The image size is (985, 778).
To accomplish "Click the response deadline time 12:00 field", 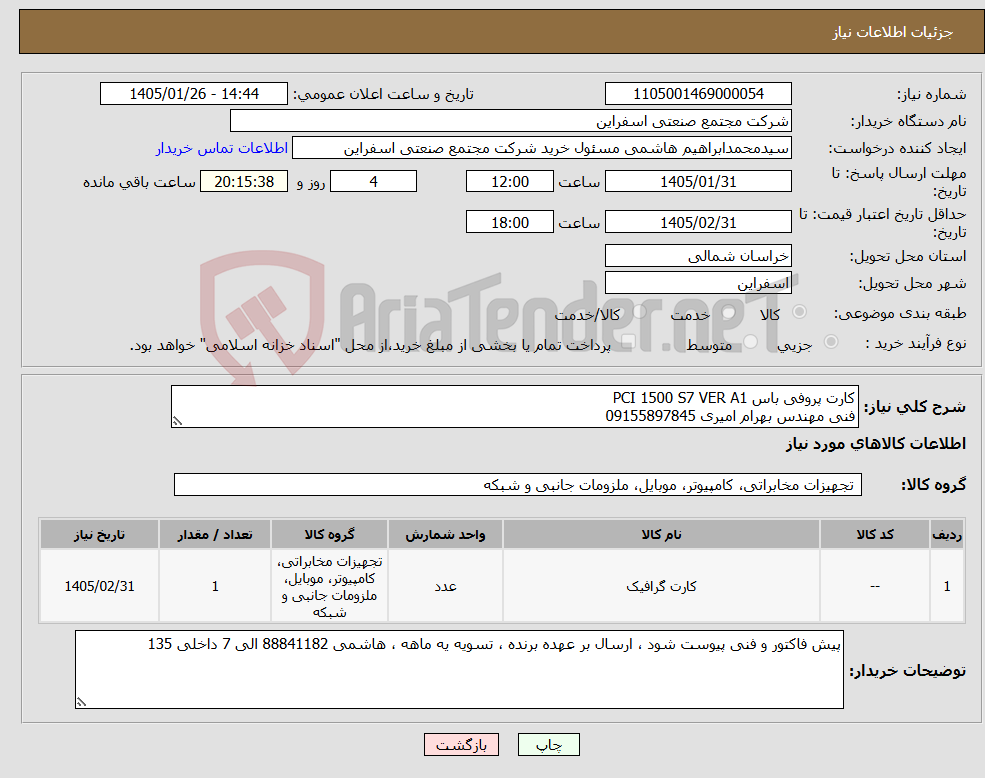I will (x=509, y=182).
